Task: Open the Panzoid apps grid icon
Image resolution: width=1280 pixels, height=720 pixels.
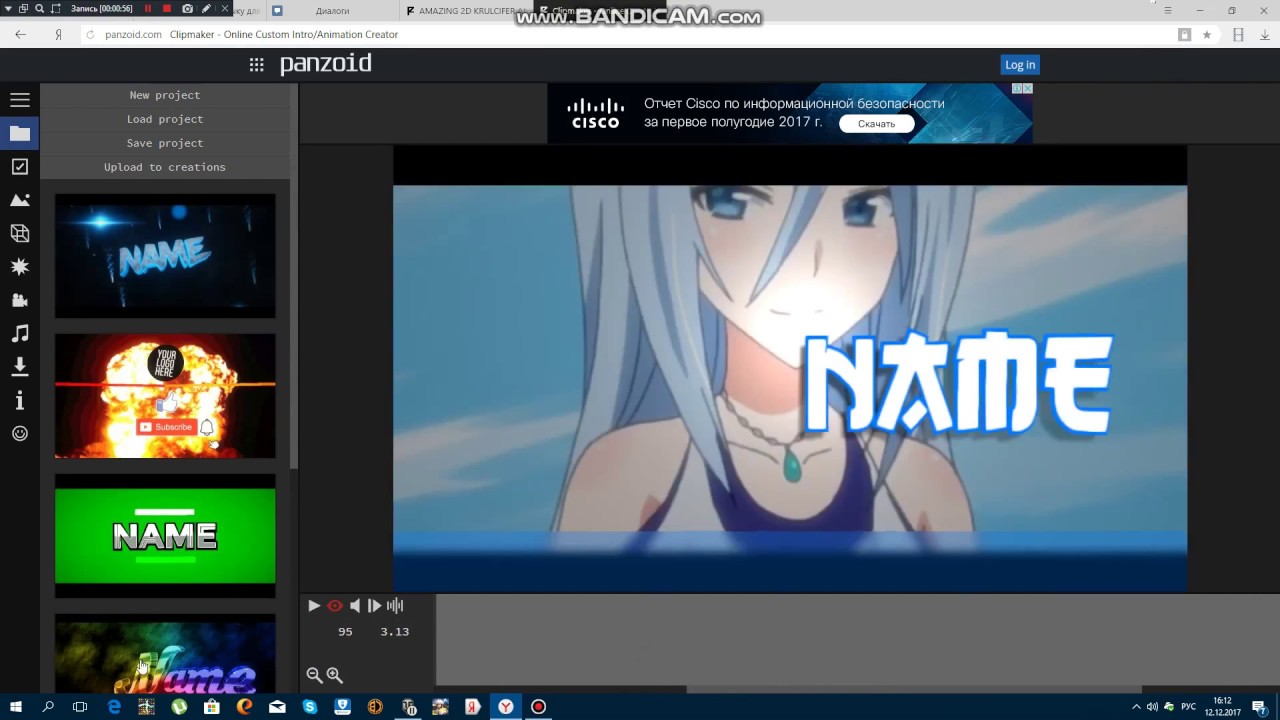Action: tap(257, 65)
